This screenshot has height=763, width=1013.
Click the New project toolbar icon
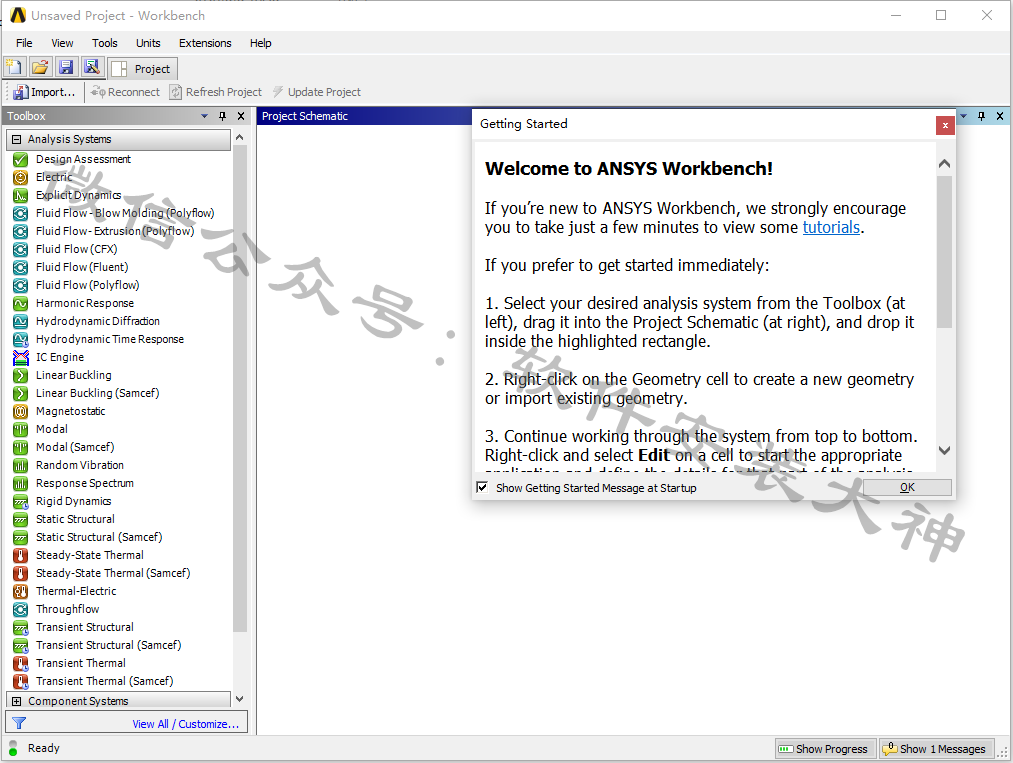[14, 67]
